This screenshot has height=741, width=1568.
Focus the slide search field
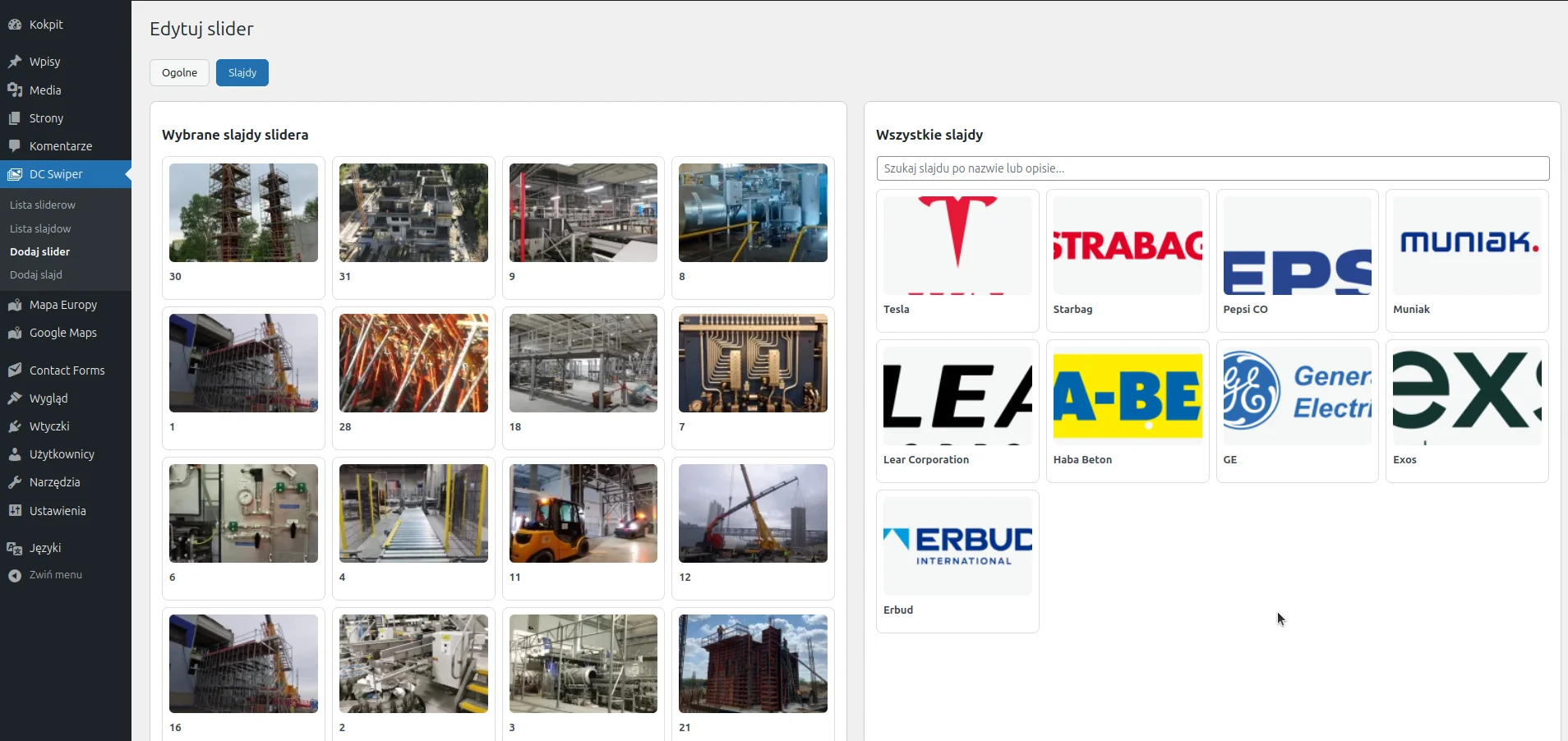click(1213, 168)
